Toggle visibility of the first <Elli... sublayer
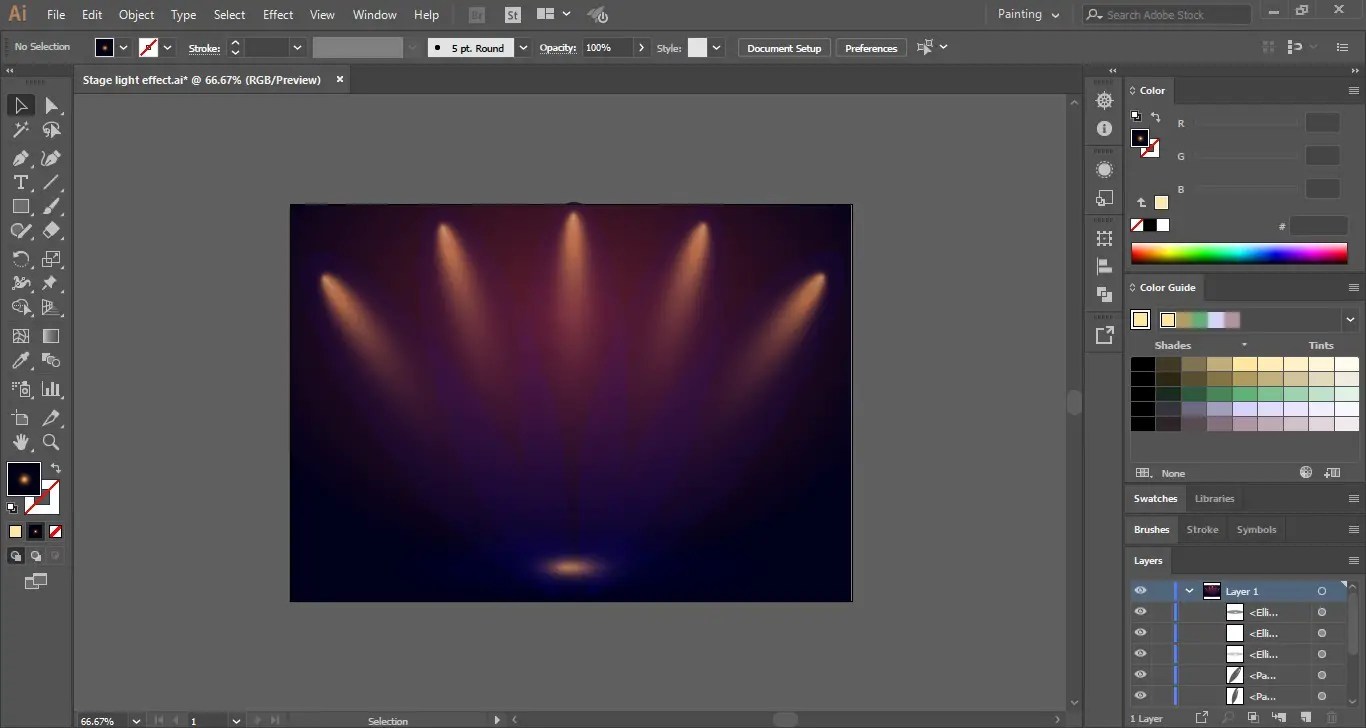 tap(1141, 611)
